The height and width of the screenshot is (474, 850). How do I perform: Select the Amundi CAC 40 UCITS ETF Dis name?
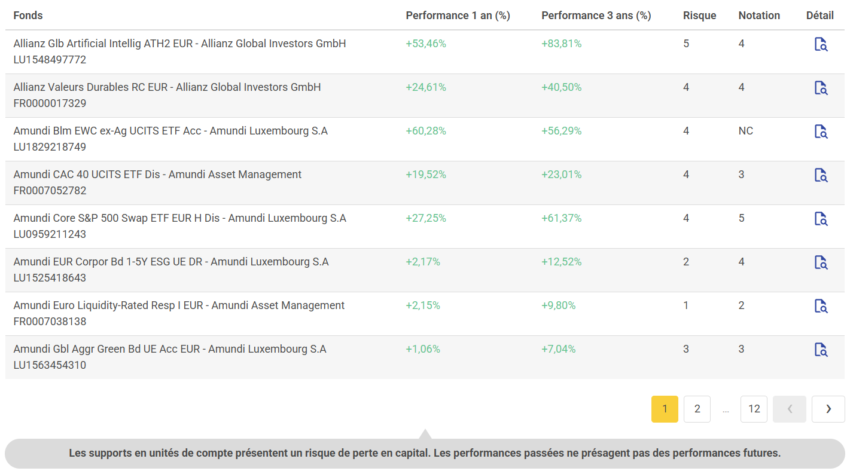(157, 175)
